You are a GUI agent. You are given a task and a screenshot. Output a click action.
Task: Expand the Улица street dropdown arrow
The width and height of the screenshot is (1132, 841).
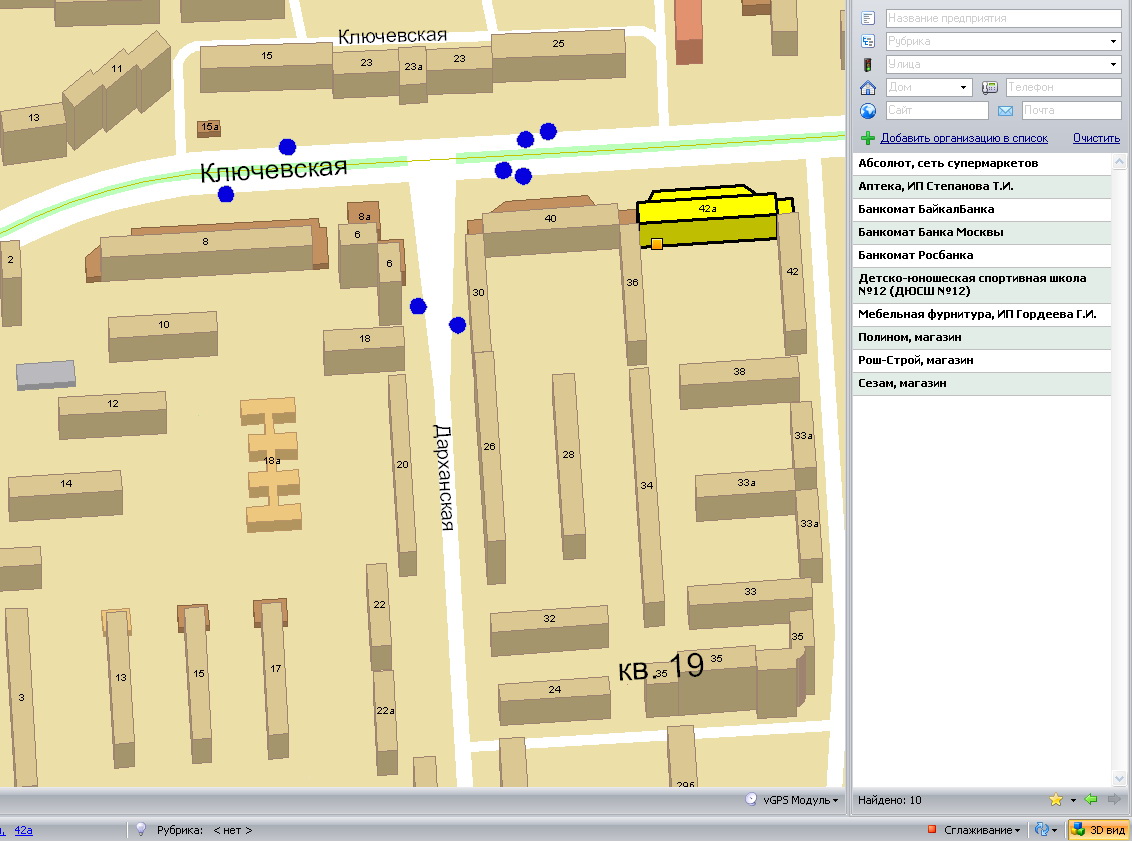pyautogui.click(x=1113, y=65)
